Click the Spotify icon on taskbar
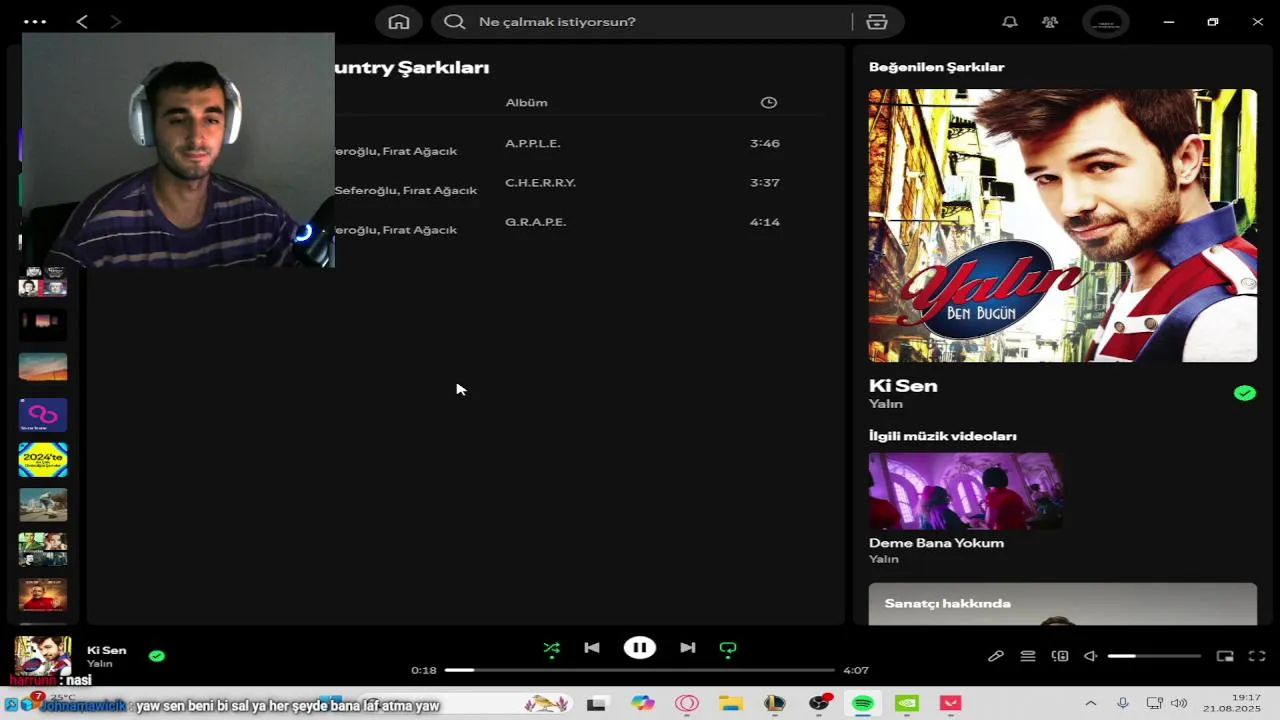Screen dimensions: 1280x720 point(863,704)
